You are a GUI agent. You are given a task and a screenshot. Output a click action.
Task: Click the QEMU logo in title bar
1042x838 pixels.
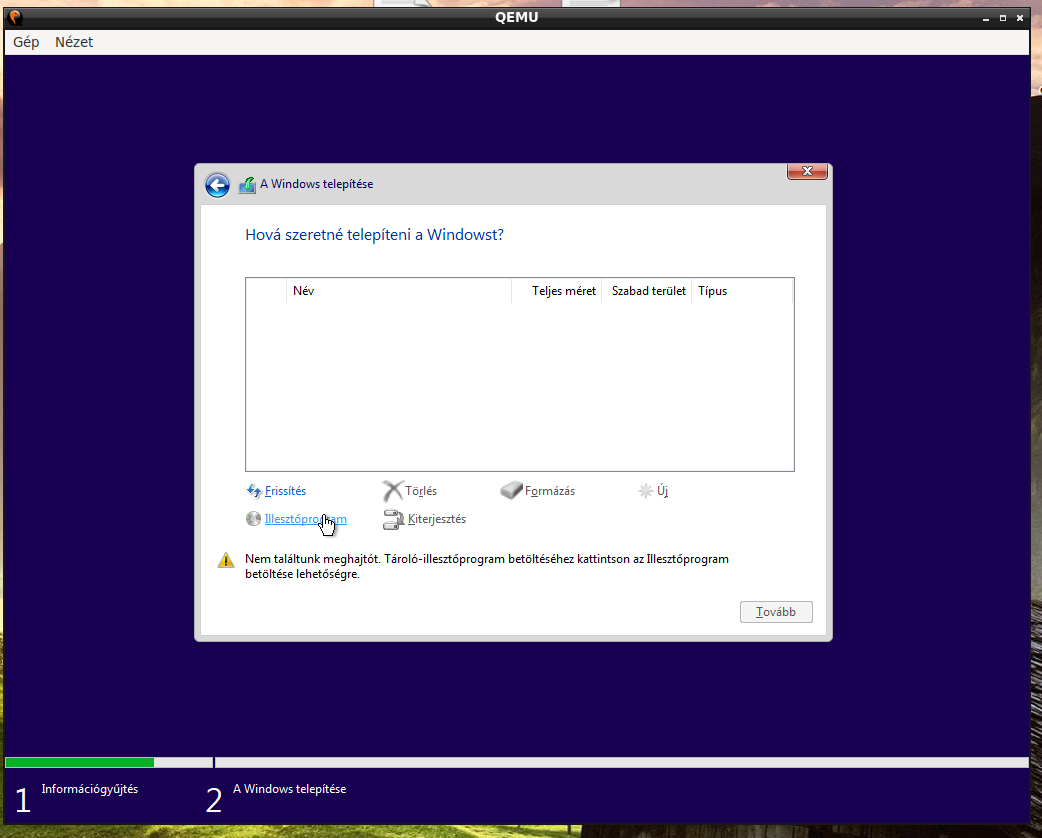(x=15, y=17)
